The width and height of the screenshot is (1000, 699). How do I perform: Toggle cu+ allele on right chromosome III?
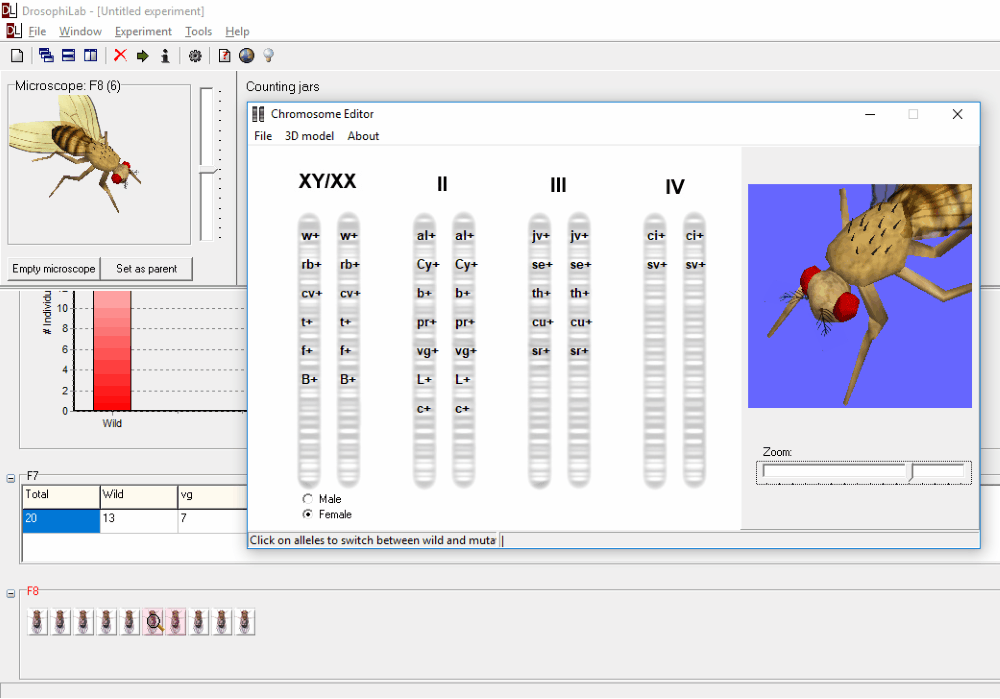(x=581, y=322)
